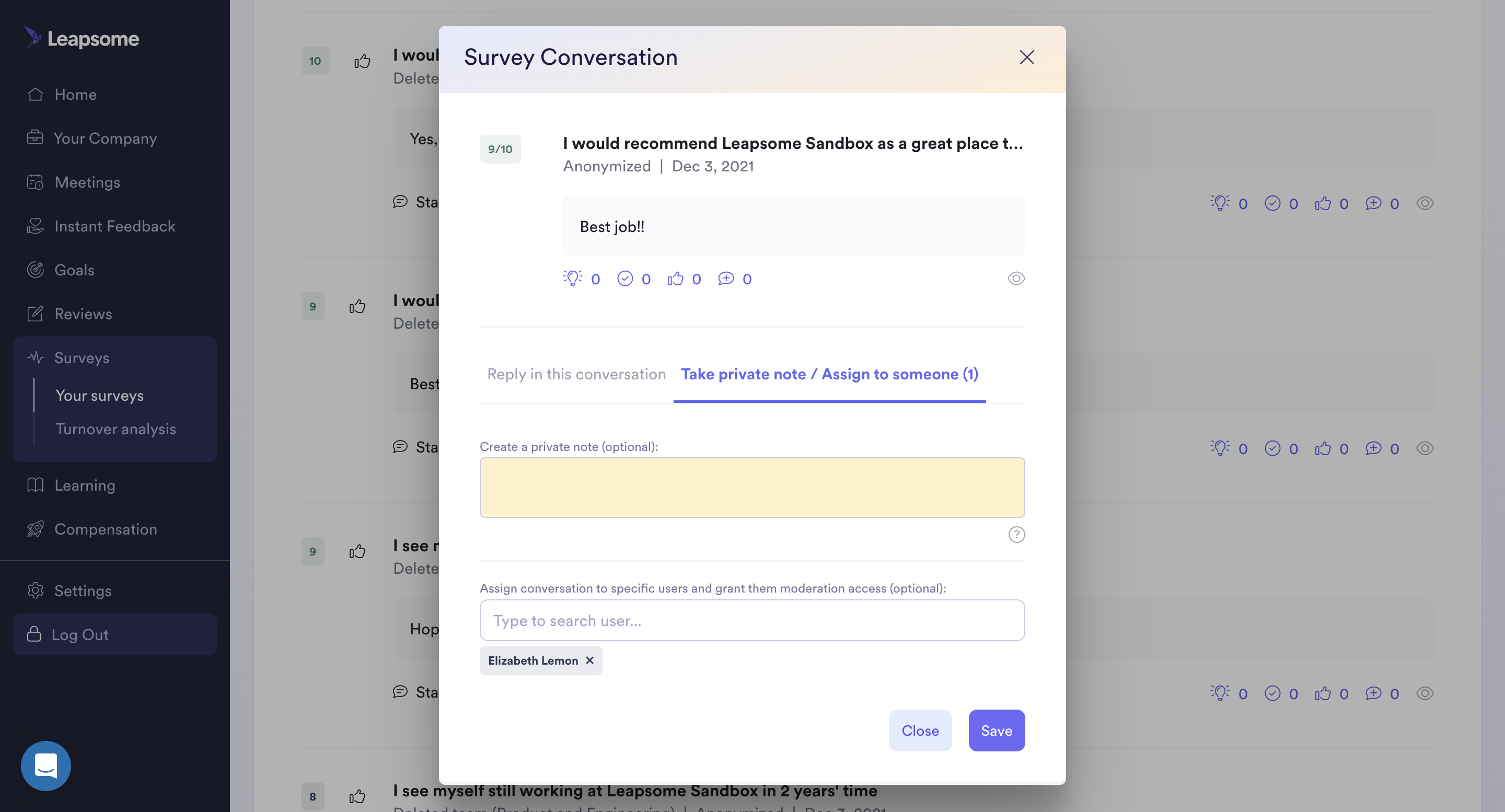Close the Survey Conversation dialog with X
This screenshot has width=1505, height=812.
coord(1026,57)
